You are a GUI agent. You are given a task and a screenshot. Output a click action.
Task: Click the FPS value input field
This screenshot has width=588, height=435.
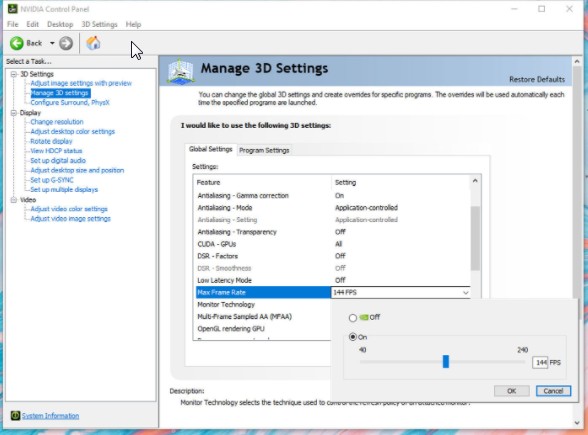[540, 363]
